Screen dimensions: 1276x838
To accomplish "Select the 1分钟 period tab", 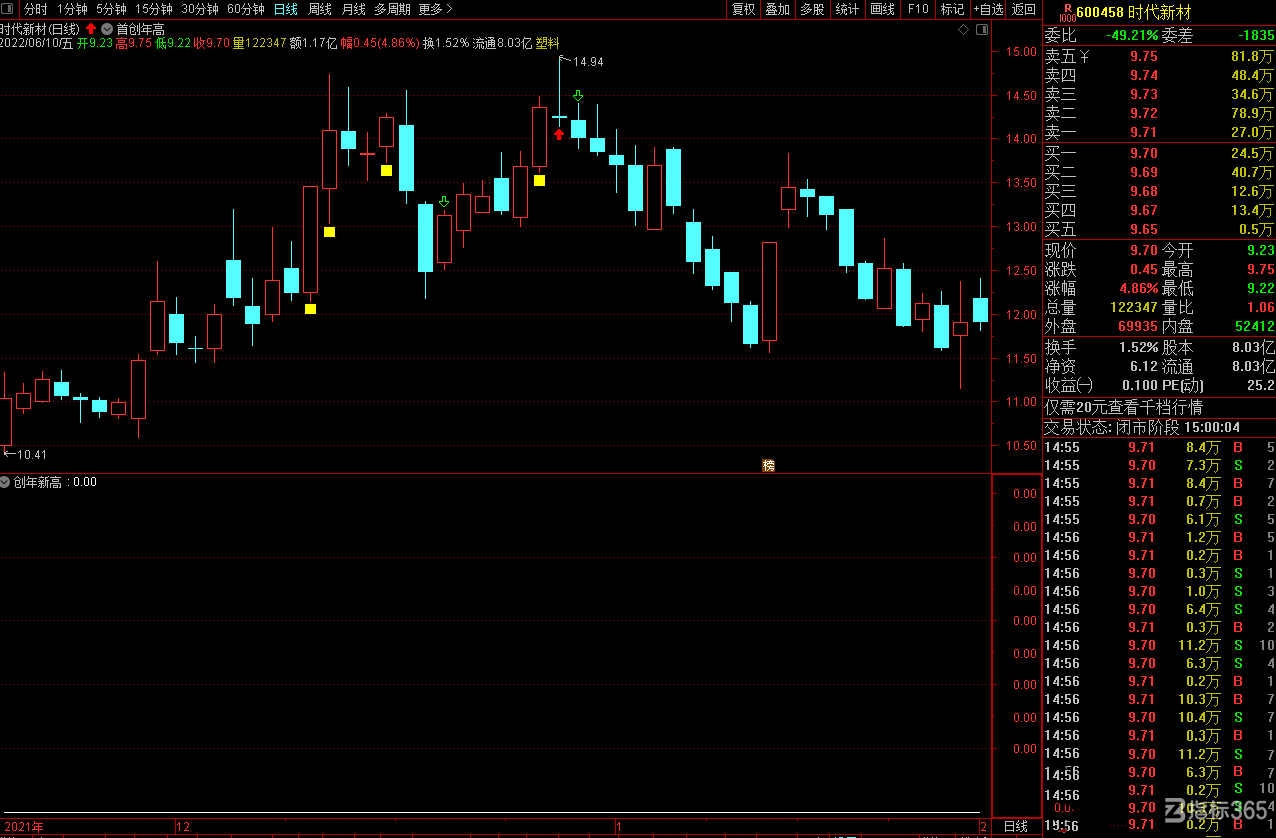I will (x=72, y=10).
